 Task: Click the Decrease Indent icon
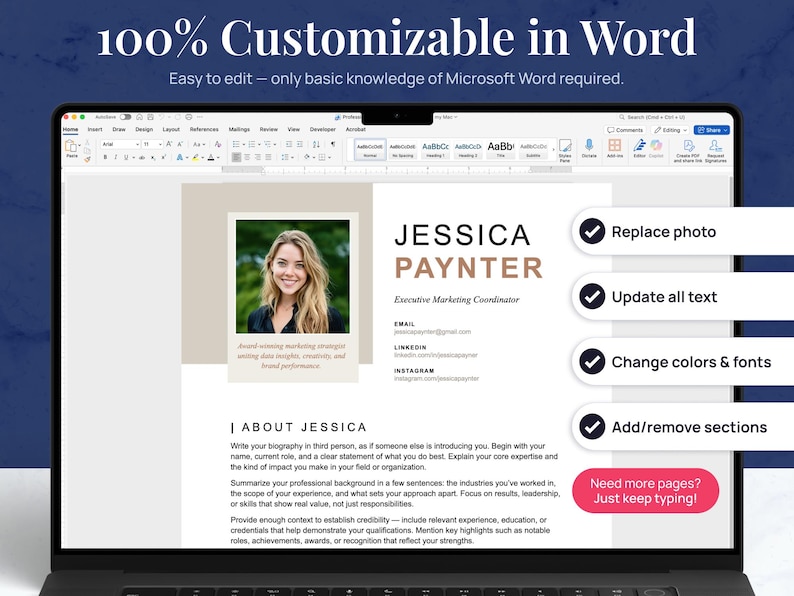(289, 144)
